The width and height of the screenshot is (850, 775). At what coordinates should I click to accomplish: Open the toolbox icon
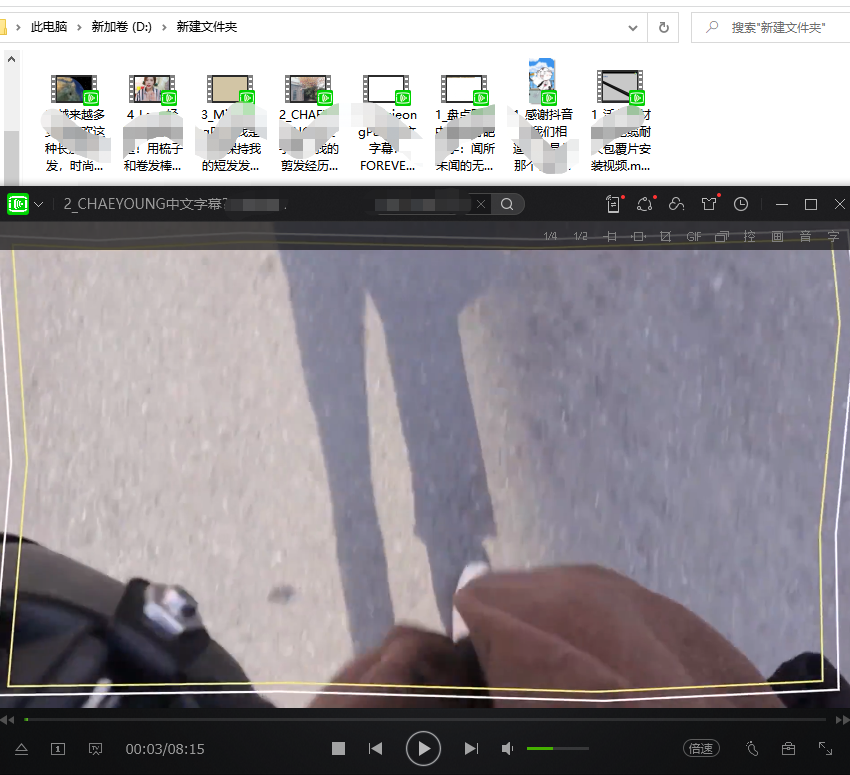(x=788, y=748)
